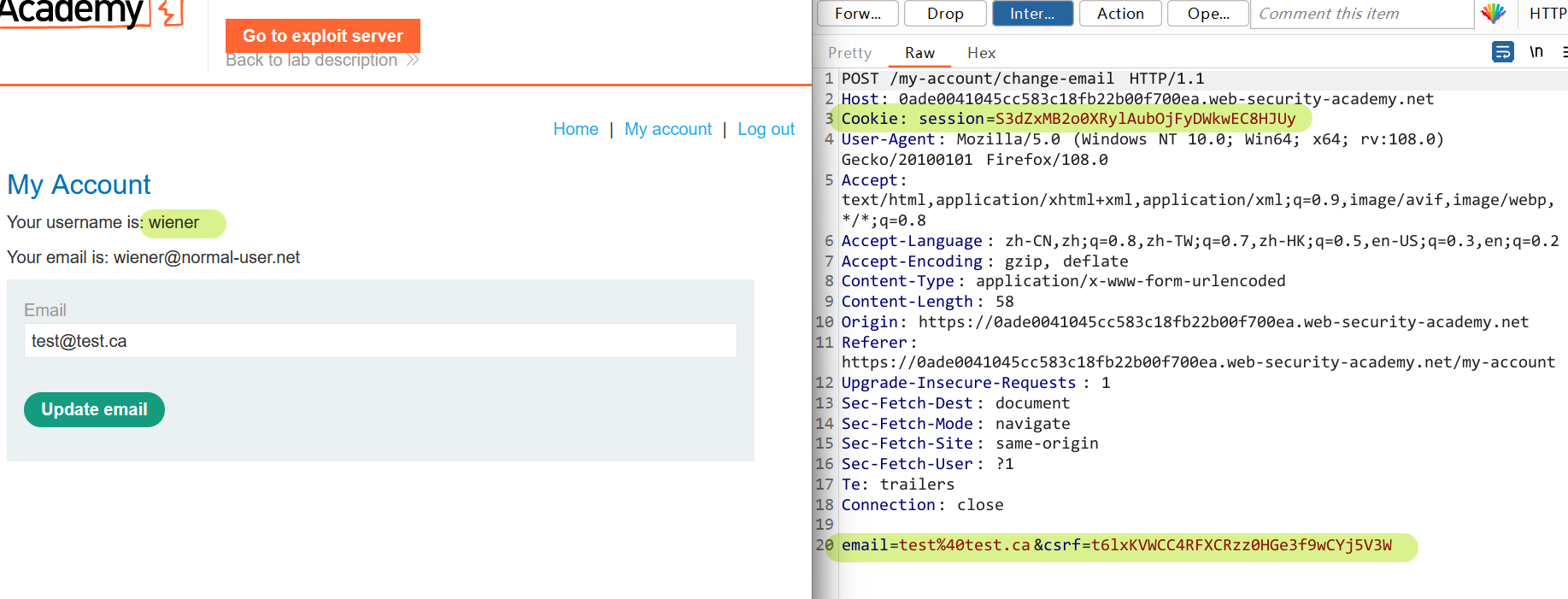Switch to the Hex view tab
The image size is (1568, 599).
tap(981, 53)
